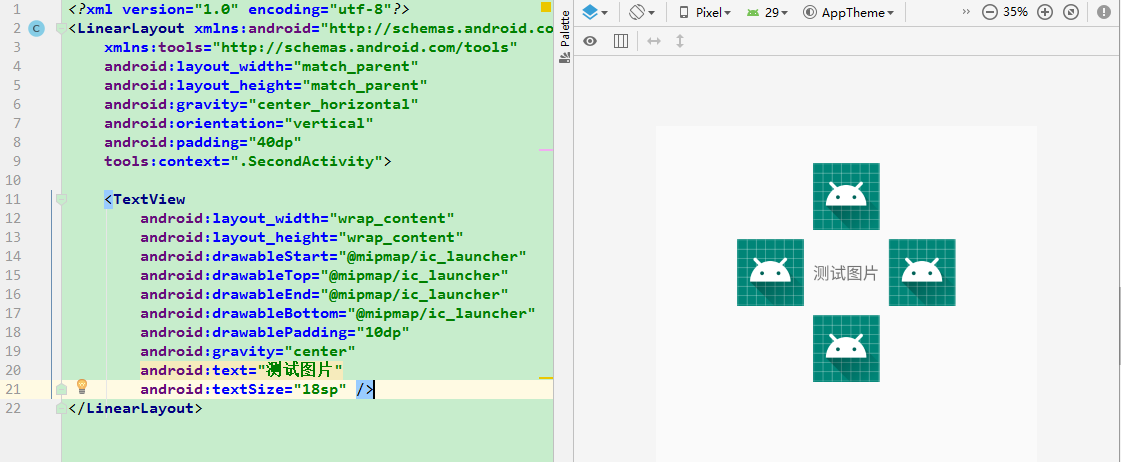Select the 测试图片 text in preview
The width and height of the screenshot is (1121, 462).
coord(845,273)
